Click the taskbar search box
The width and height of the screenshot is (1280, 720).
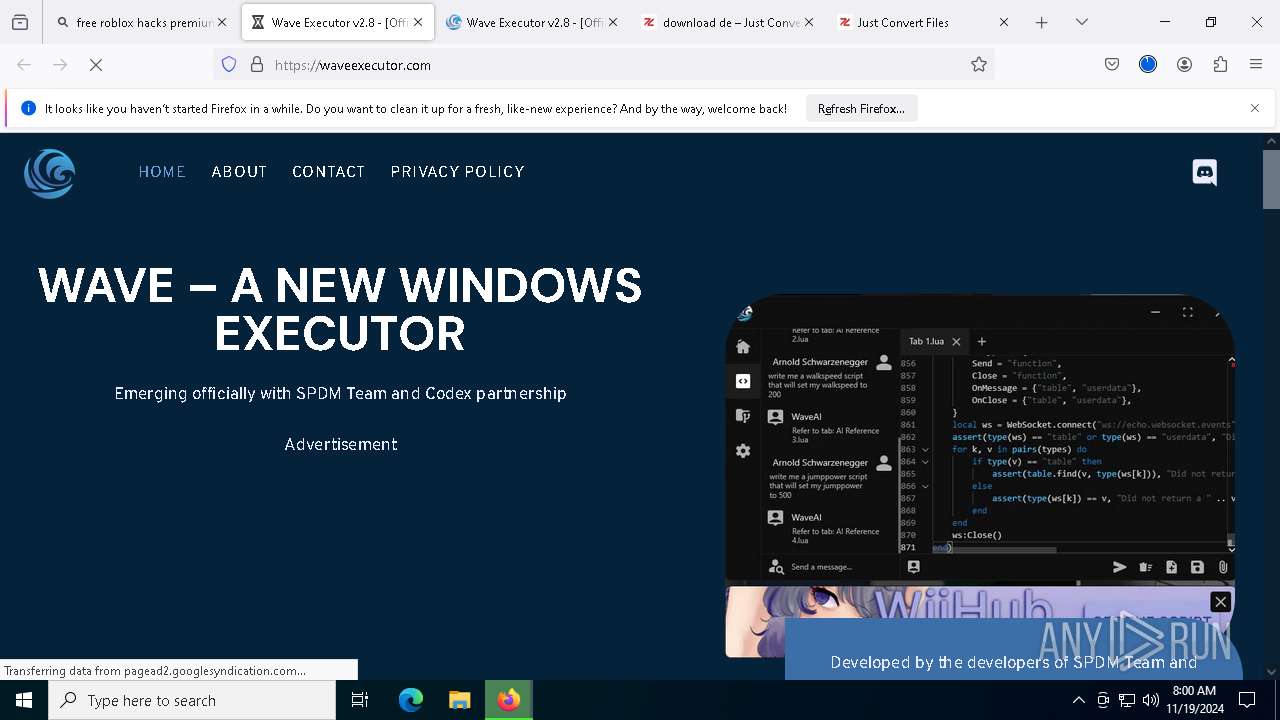point(192,700)
